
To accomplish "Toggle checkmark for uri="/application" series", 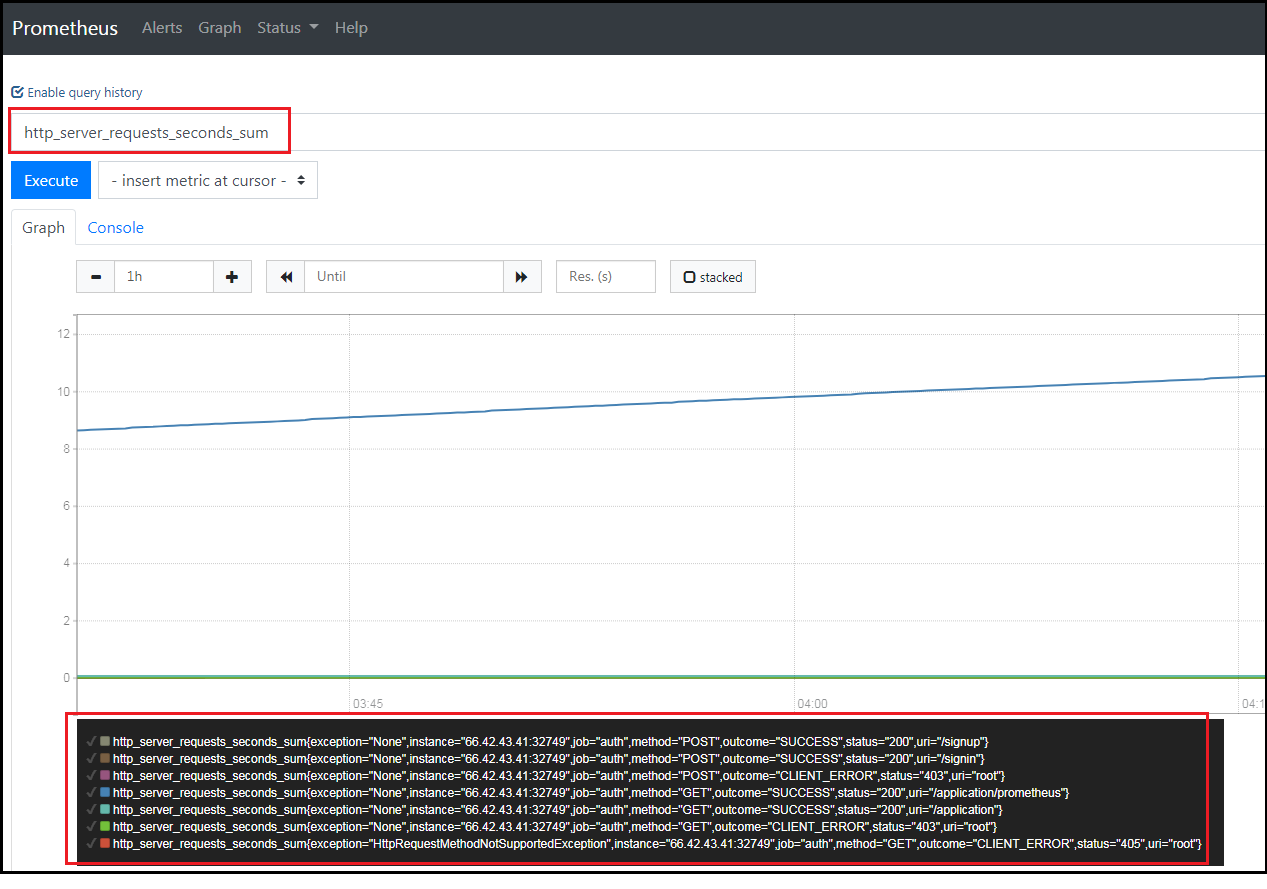I will pos(91,809).
